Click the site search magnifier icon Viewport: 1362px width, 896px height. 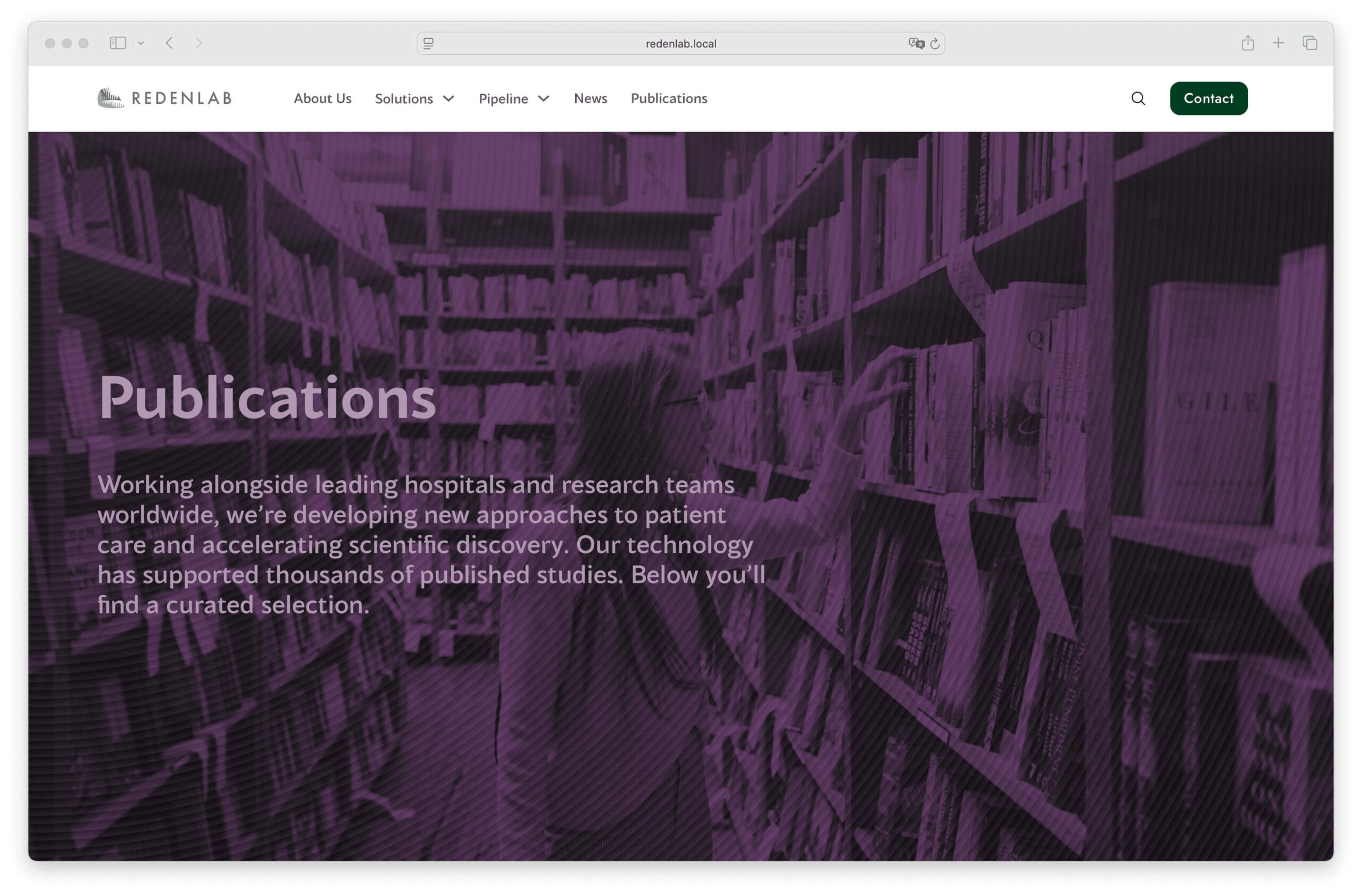[1137, 98]
